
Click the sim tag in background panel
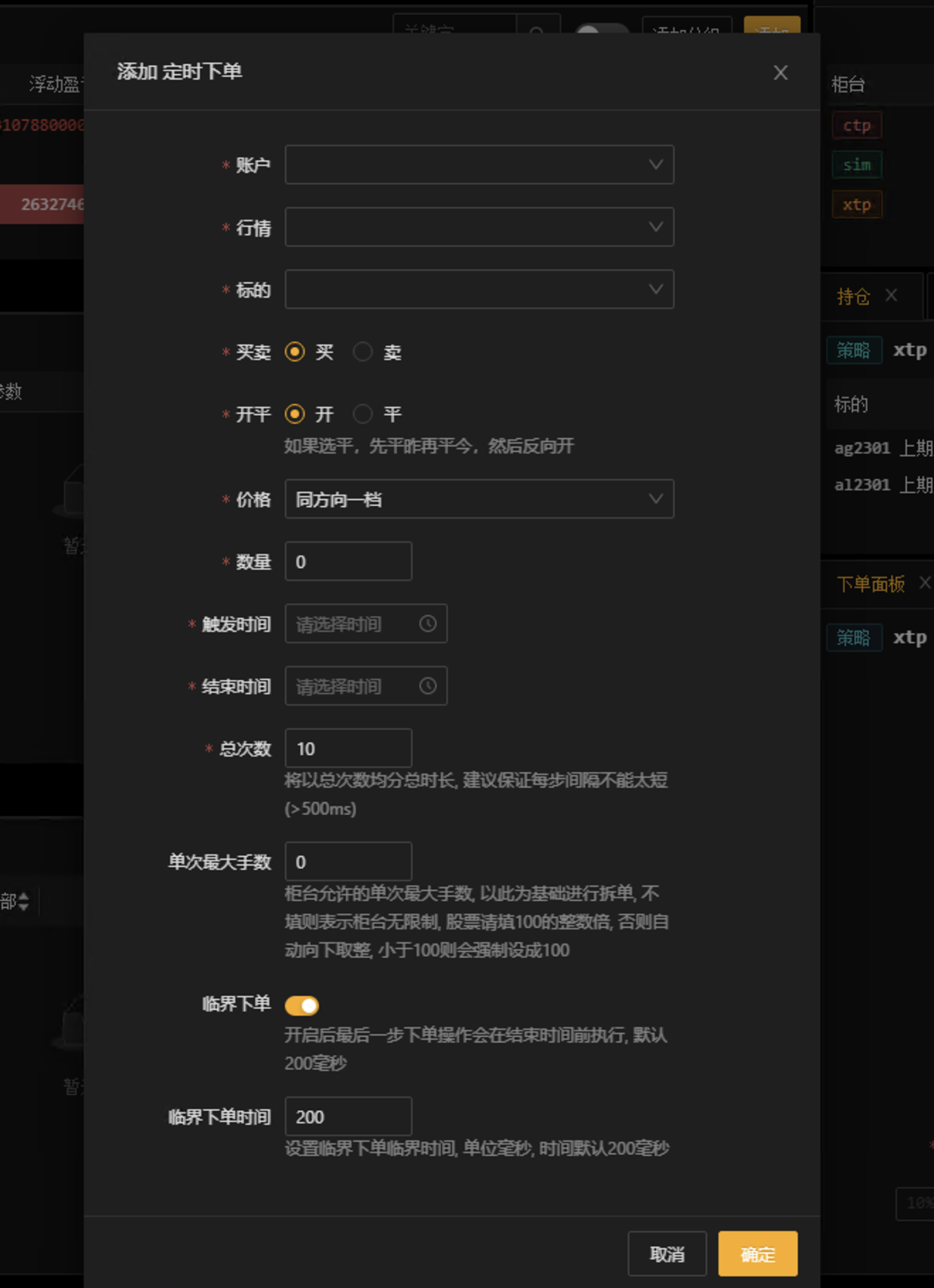tap(857, 165)
